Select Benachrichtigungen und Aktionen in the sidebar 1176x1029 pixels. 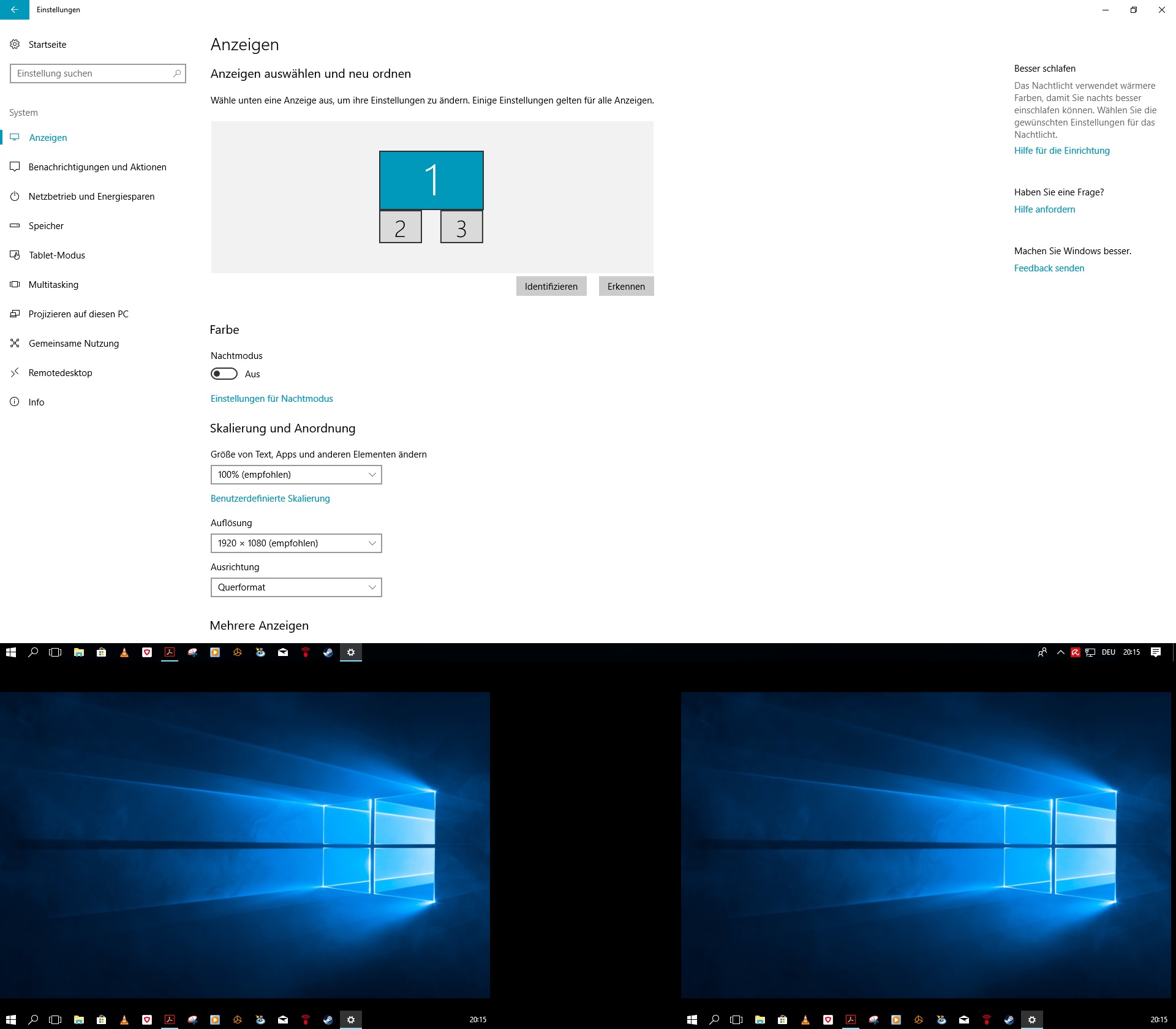click(x=97, y=167)
